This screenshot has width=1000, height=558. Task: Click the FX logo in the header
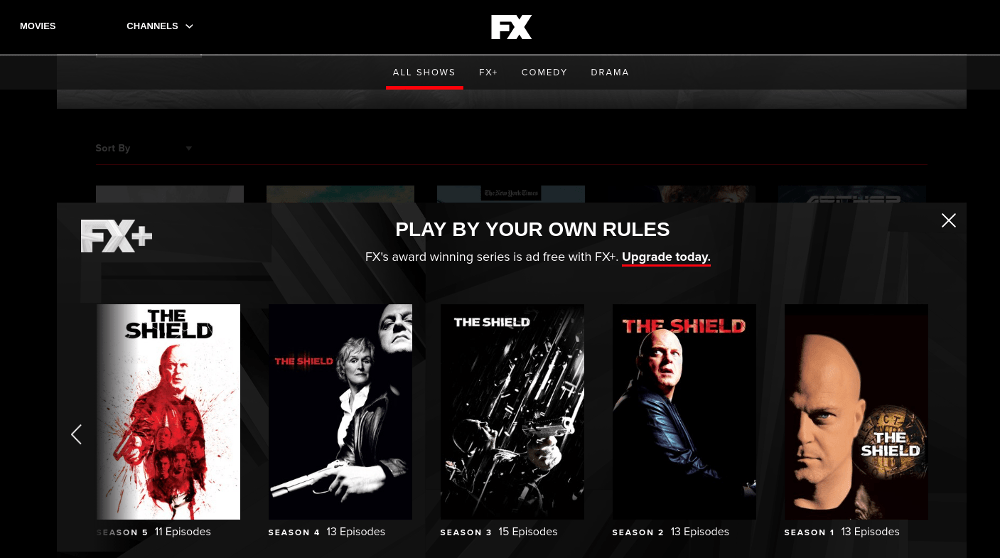point(511,27)
